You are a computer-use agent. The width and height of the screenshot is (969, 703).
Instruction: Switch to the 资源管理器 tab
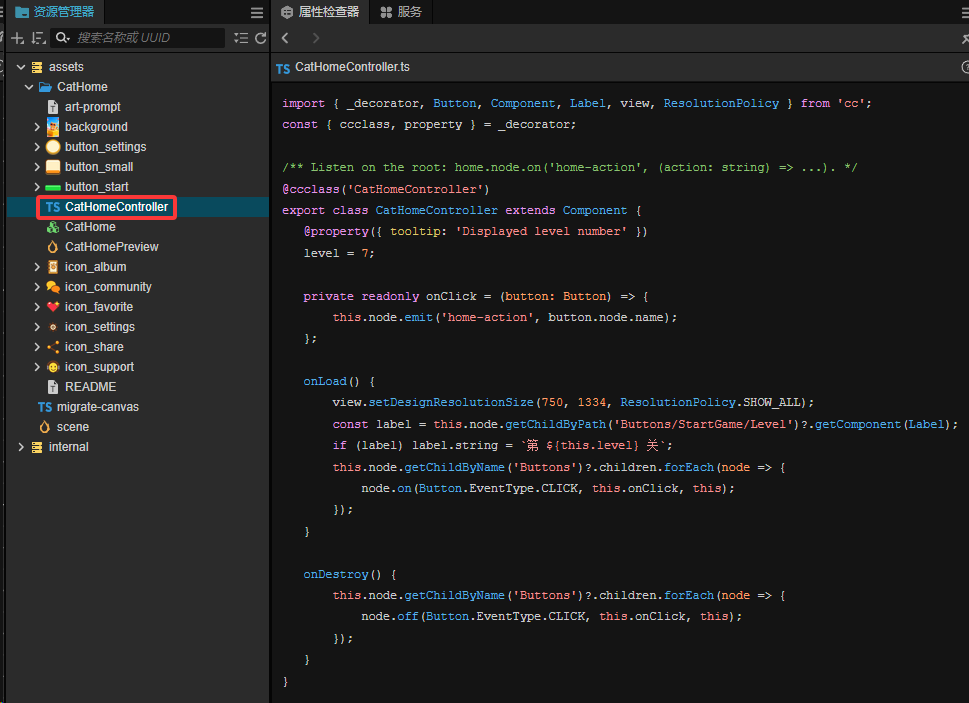pyautogui.click(x=54, y=12)
